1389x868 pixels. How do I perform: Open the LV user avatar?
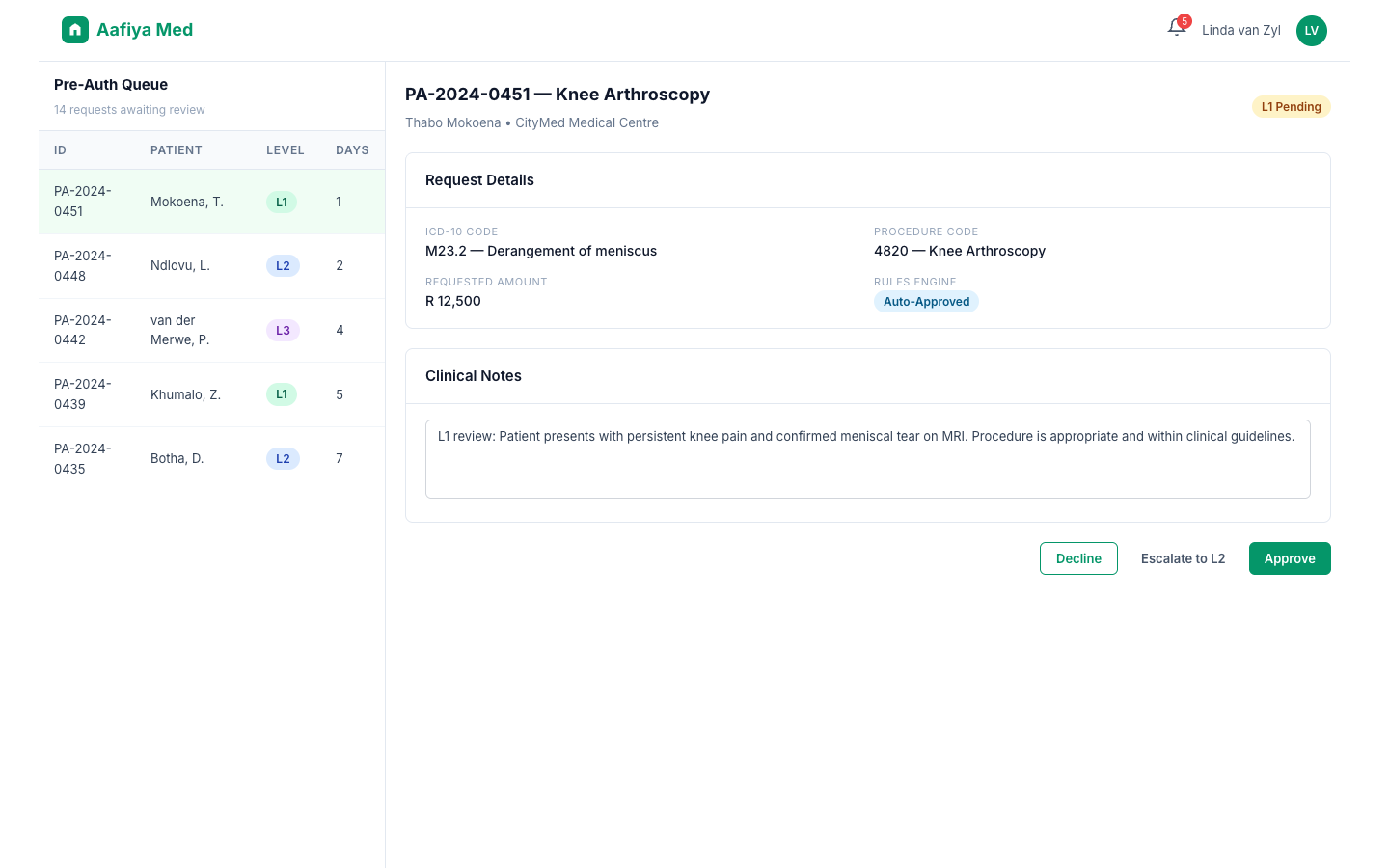coord(1312,30)
